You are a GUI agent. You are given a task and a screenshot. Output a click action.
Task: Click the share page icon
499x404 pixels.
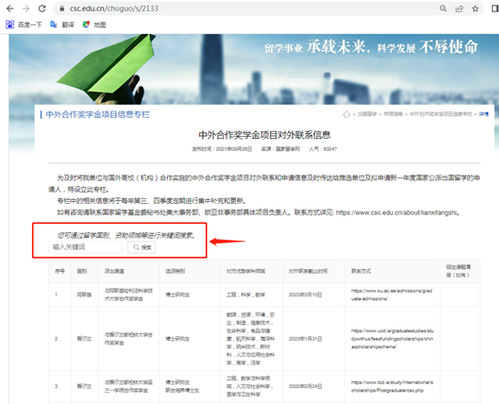coord(459,9)
